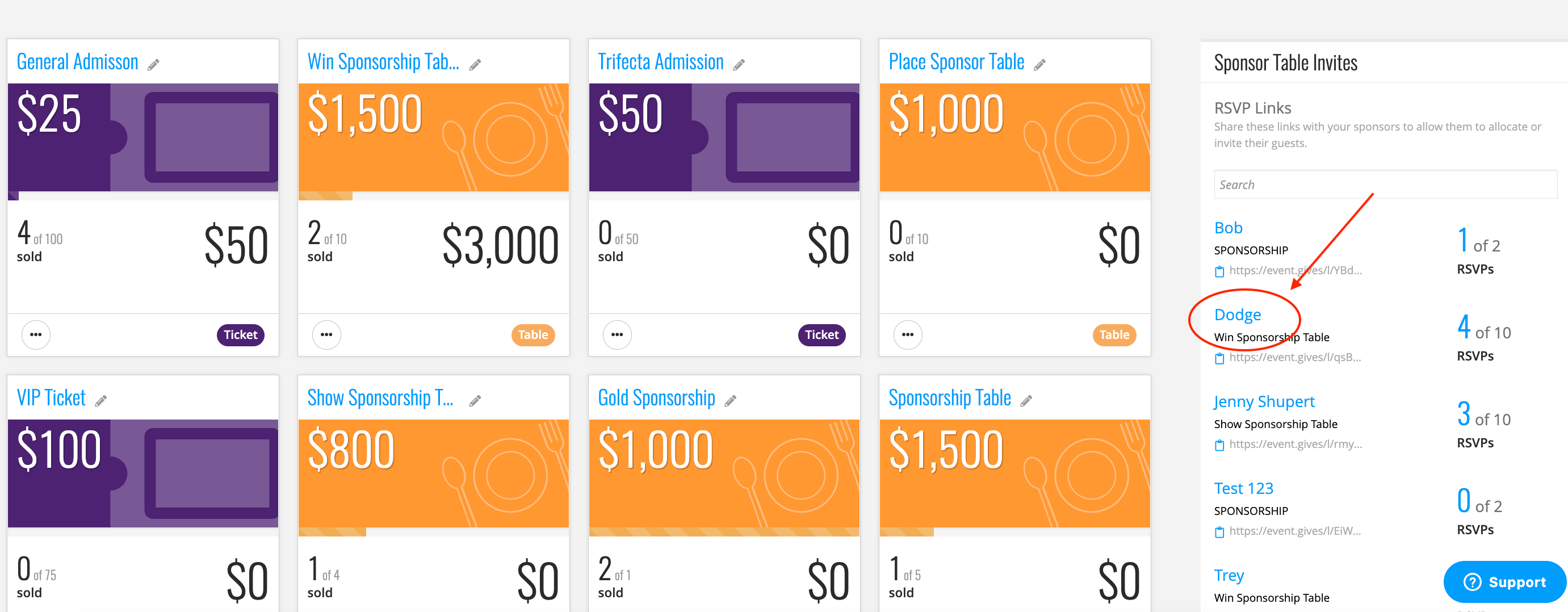Viewport: 1568px width, 612px height.
Task: Click the pencil next to Place Sponsor Table
Action: coord(1039,65)
